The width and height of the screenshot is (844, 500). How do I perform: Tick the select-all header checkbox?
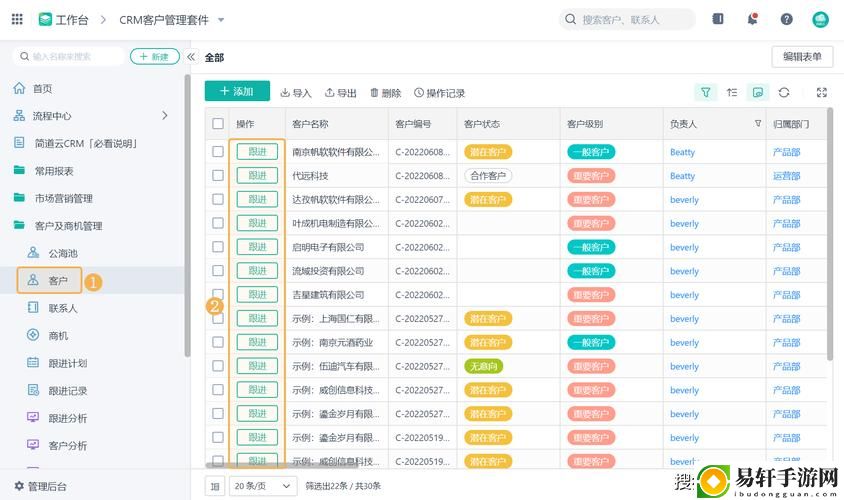(x=217, y=123)
